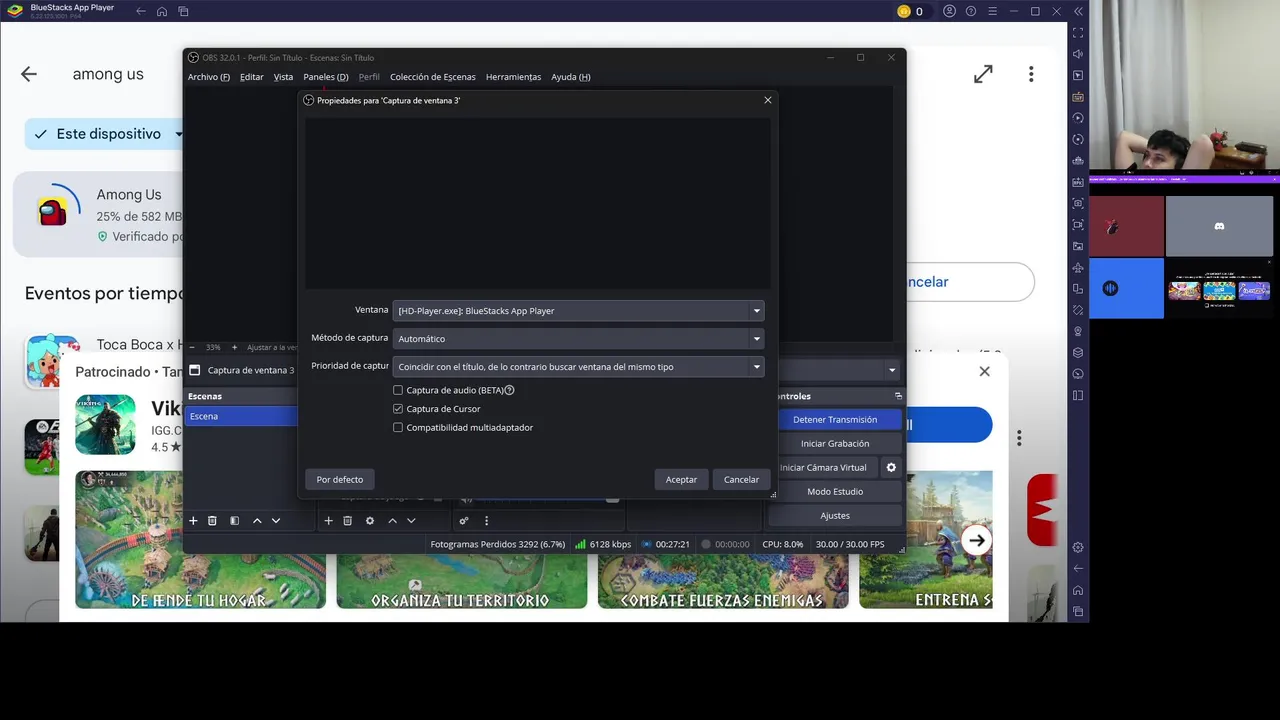Click BlueStacks multi-instance layers icon
The width and height of the screenshot is (1280, 720).
[x=1078, y=352]
